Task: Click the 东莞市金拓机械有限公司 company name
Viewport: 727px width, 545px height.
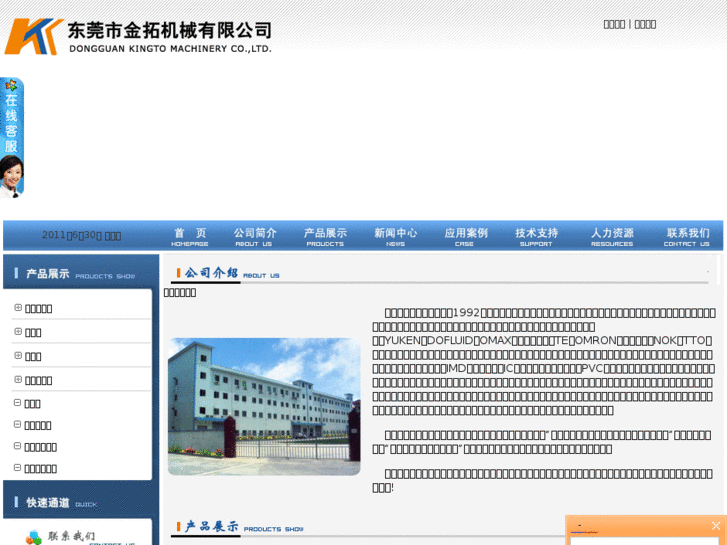Action: pos(170,30)
